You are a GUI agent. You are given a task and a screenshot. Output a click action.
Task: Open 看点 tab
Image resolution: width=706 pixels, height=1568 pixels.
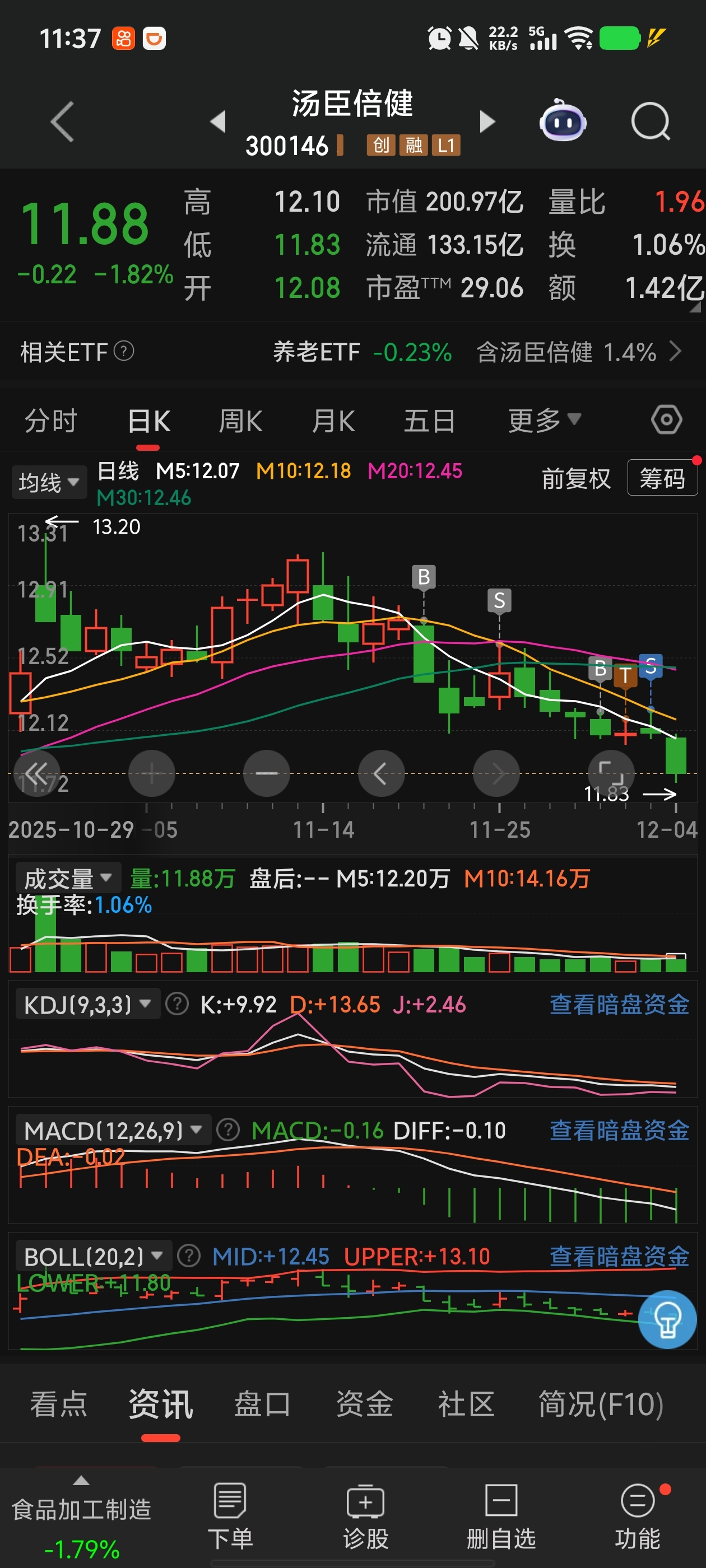[58, 1404]
